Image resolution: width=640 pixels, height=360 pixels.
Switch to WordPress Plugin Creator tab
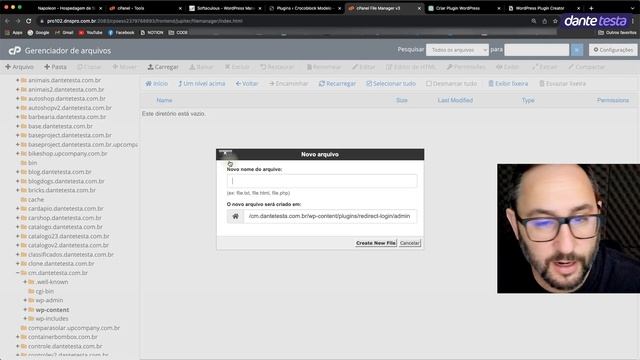coord(543,8)
